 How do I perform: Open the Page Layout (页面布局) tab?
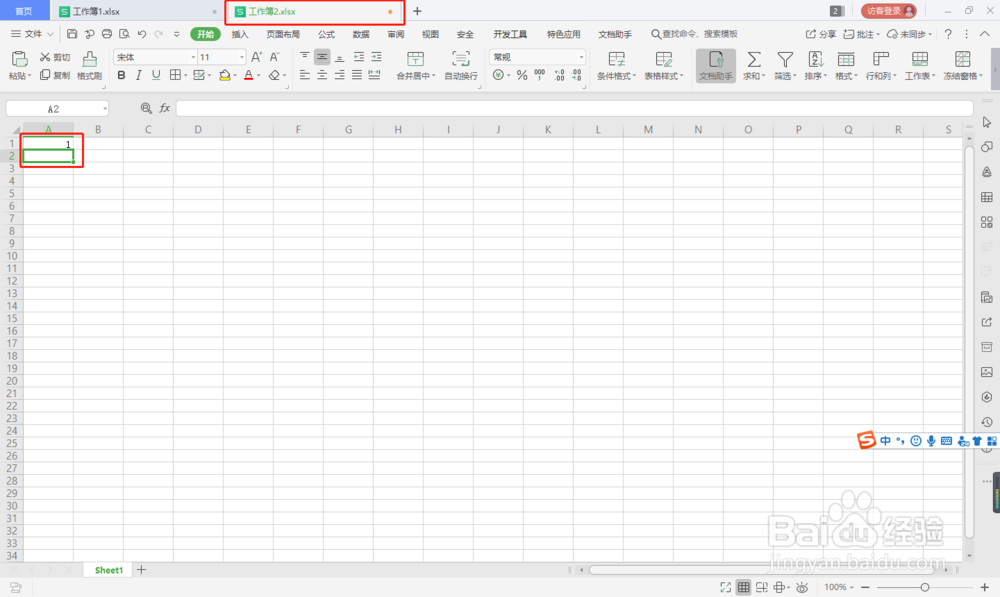click(x=283, y=34)
